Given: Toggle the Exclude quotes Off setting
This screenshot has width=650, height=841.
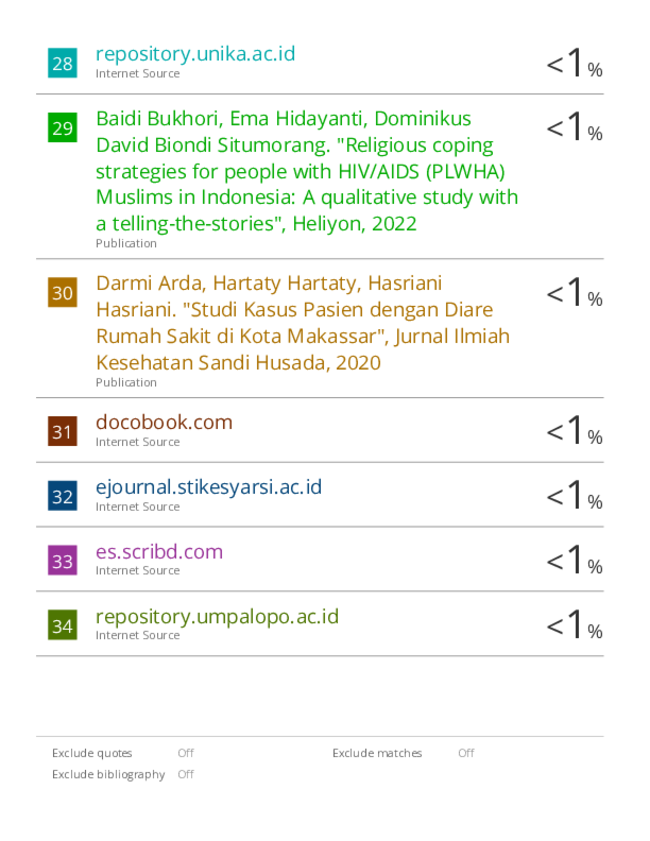Looking at the screenshot, I should (x=186, y=753).
